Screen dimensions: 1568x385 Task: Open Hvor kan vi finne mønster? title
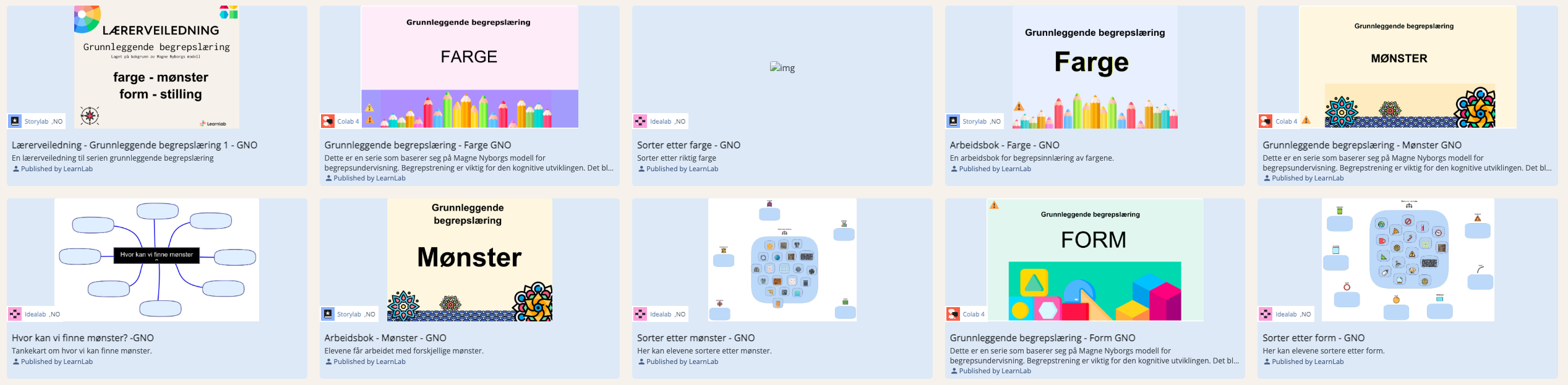pyautogui.click(x=83, y=338)
